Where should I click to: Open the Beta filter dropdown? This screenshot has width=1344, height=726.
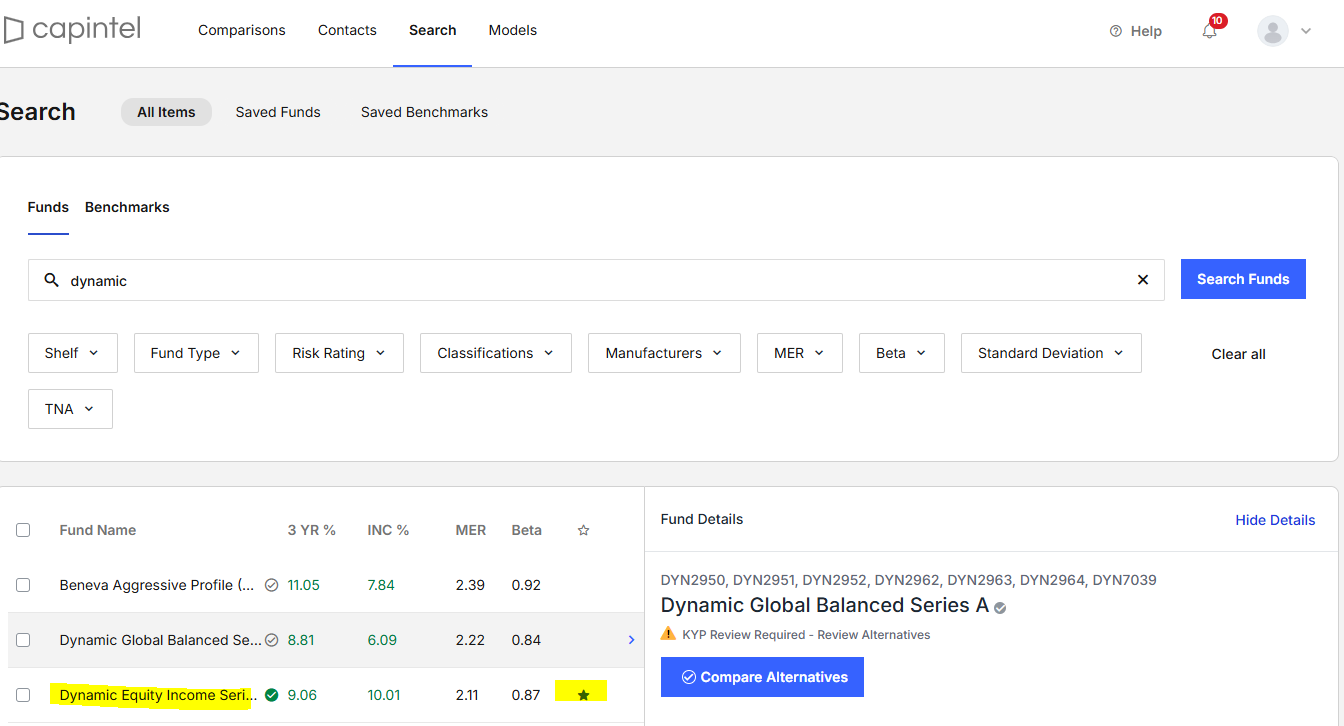[902, 353]
